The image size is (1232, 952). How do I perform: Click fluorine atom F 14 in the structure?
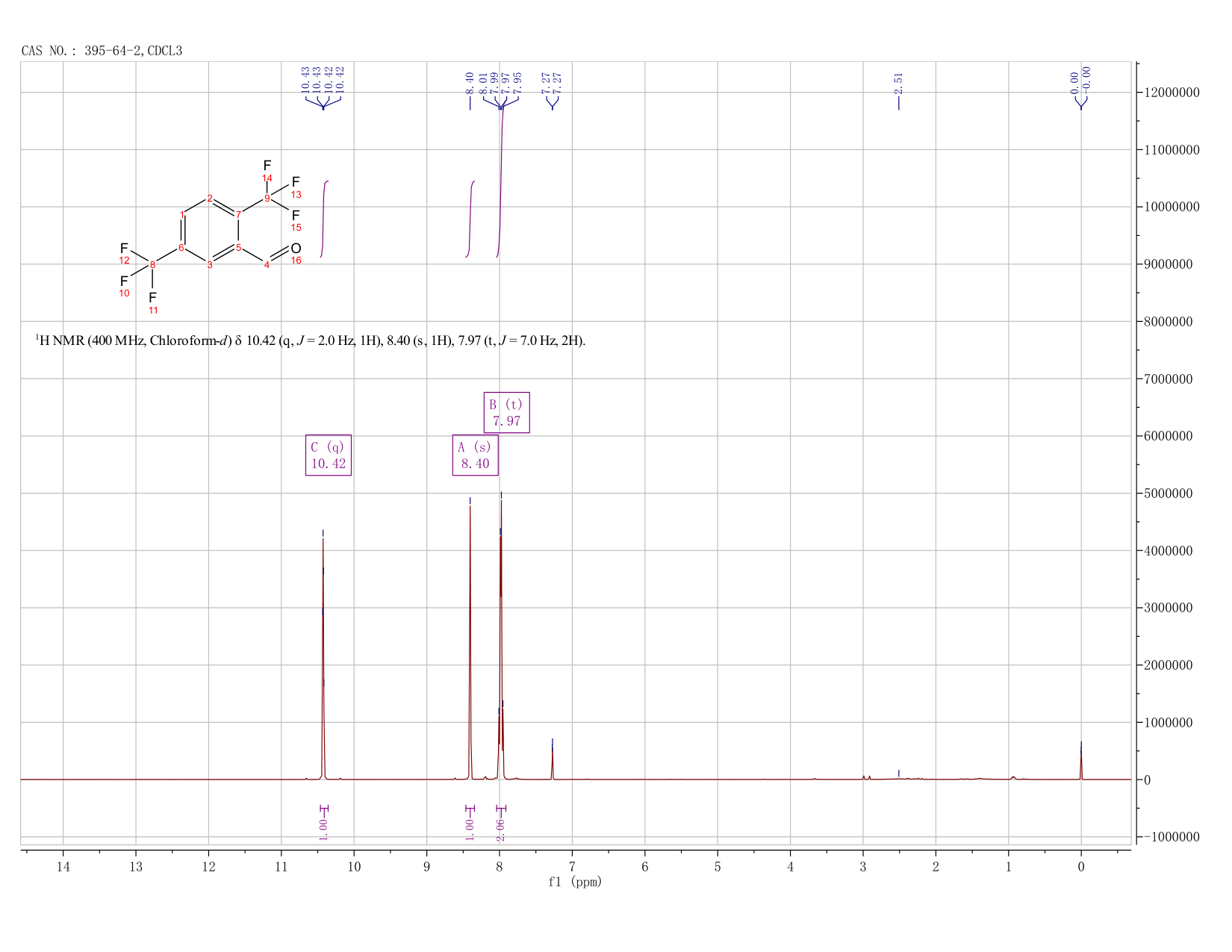pyautogui.click(x=267, y=166)
